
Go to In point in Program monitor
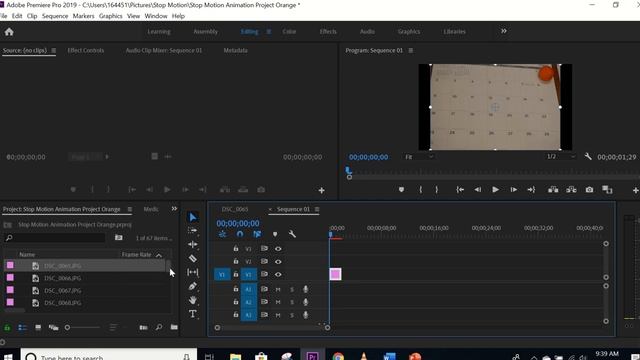coord(460,190)
